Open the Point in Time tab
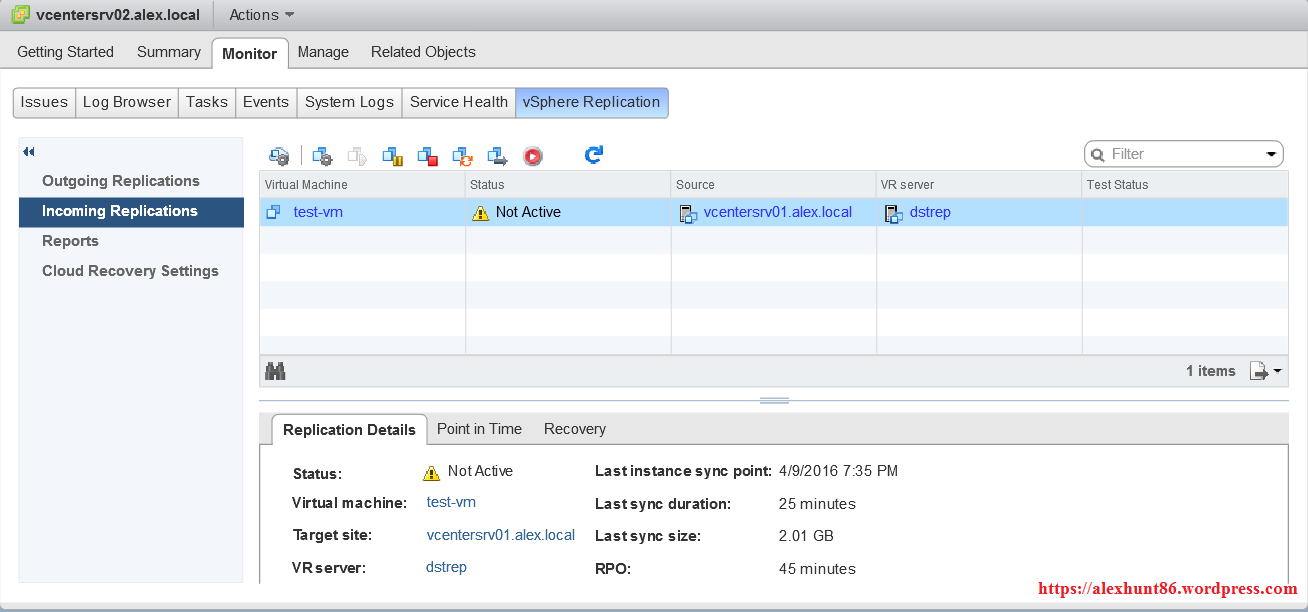Screen dimensions: 1308x612 point(479,429)
